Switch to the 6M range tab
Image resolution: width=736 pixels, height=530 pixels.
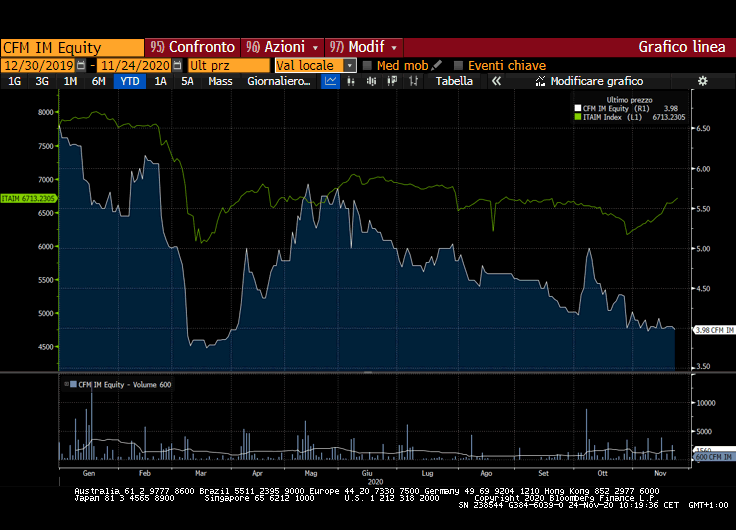click(x=99, y=81)
